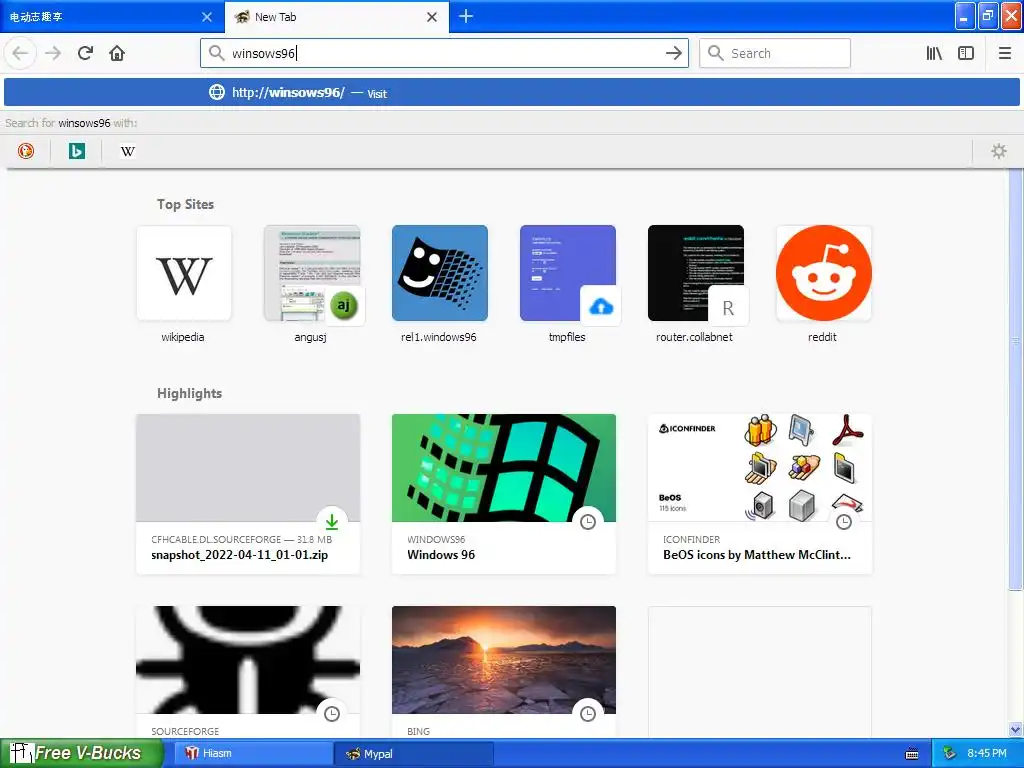The height and width of the screenshot is (768, 1024).
Task: Search with Bing engine icon
Action: [x=76, y=151]
